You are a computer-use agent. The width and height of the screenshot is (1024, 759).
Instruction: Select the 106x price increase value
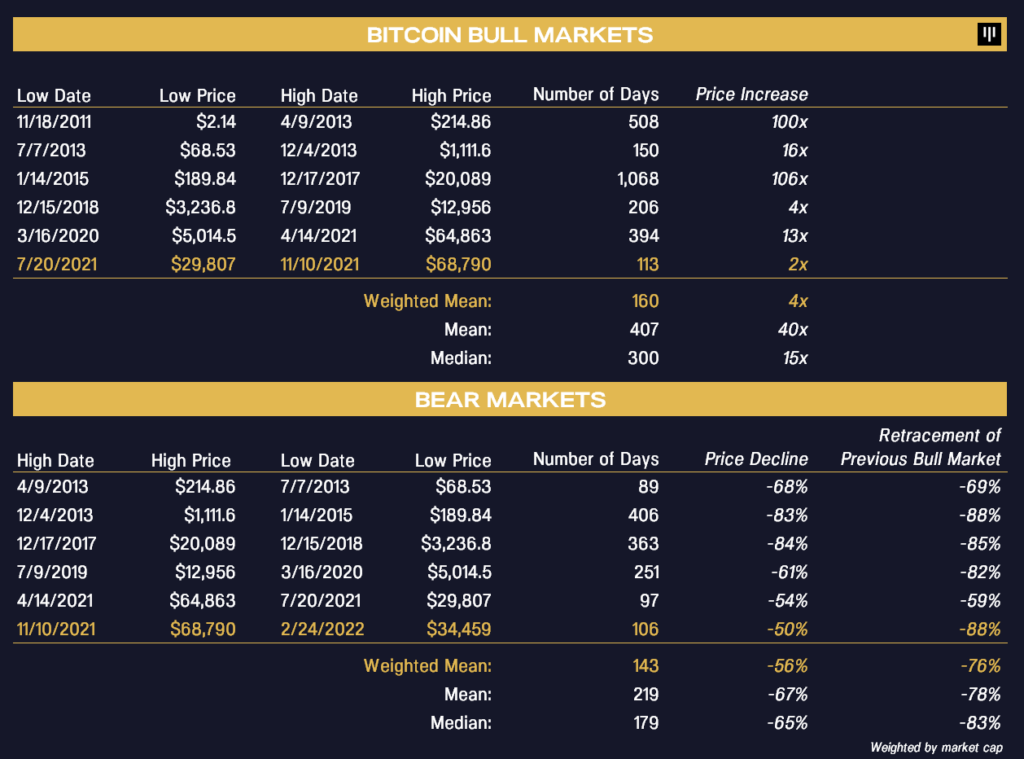(789, 179)
